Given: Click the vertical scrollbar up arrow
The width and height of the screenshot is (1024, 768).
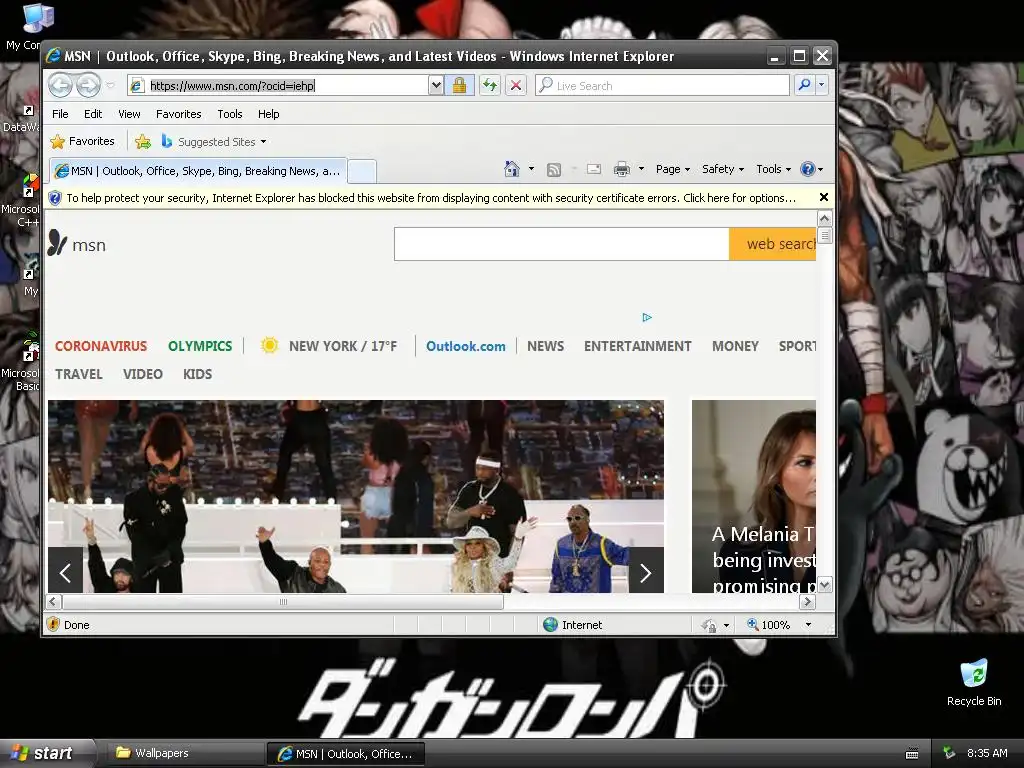Looking at the screenshot, I should tap(824, 218).
